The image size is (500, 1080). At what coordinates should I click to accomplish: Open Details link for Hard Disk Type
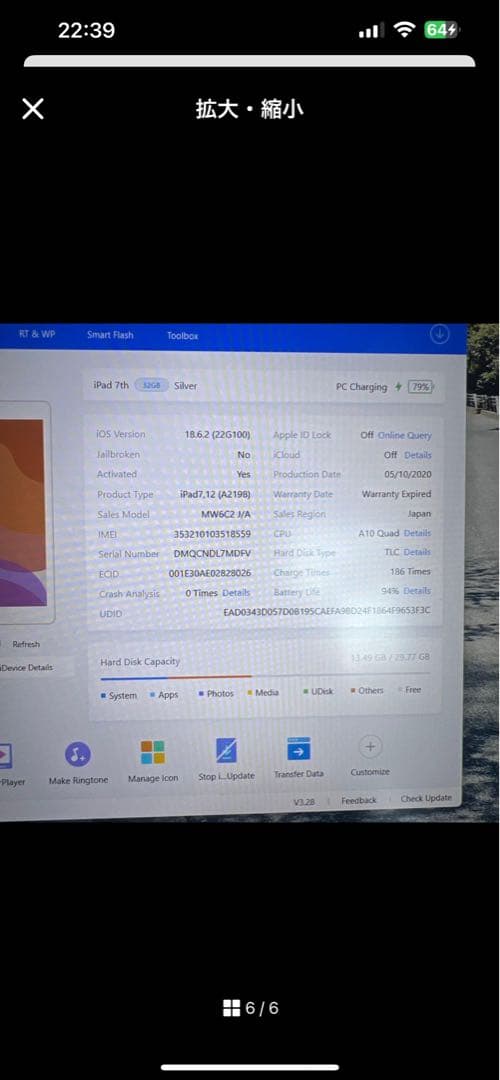[417, 552]
